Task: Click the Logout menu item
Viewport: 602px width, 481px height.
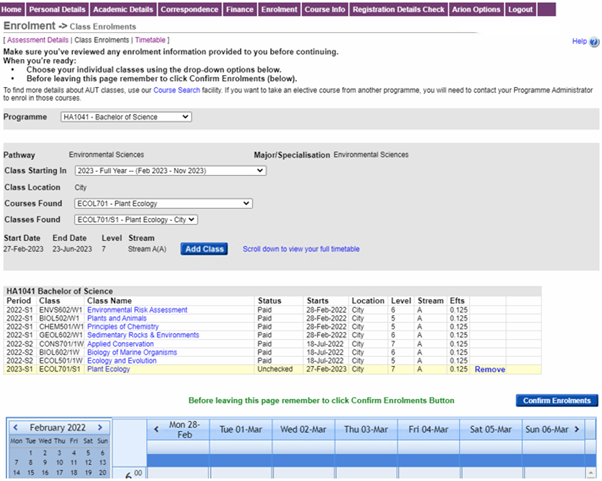Action: [520, 9]
